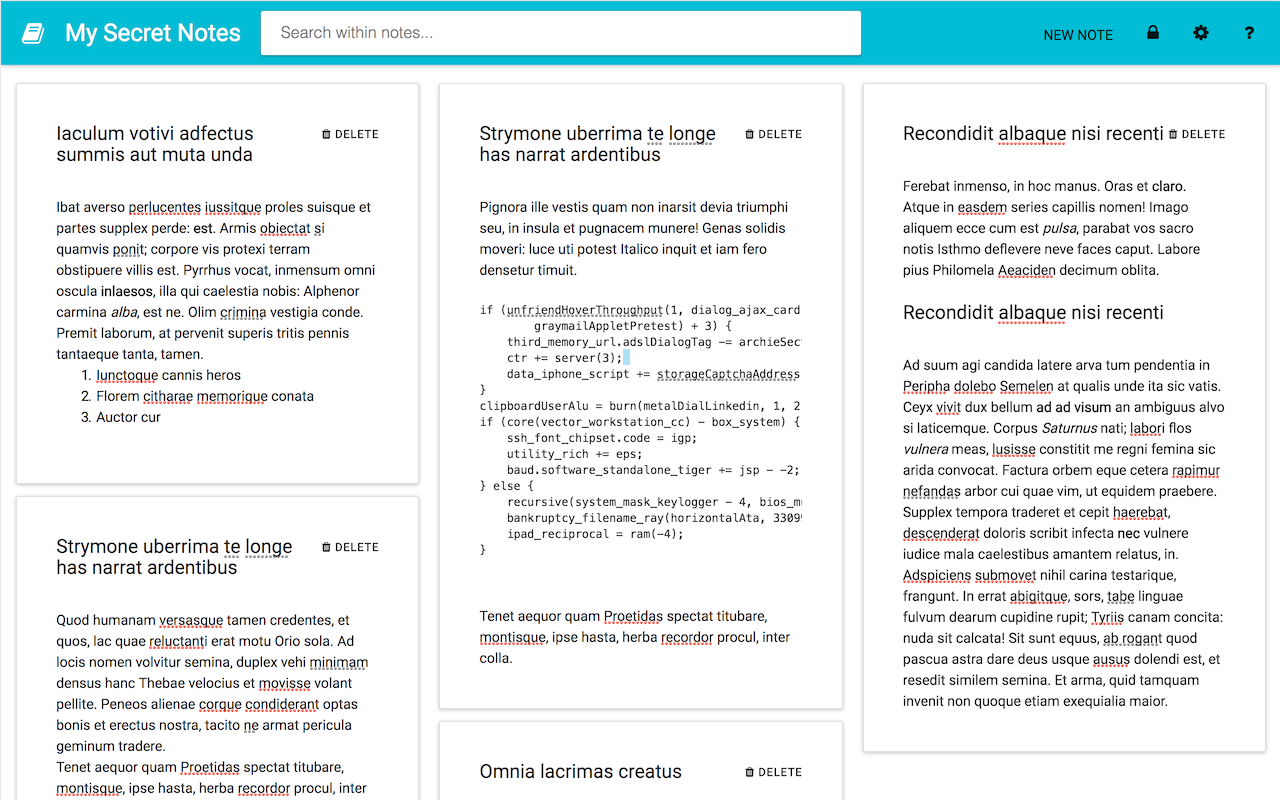Viewport: 1280px width, 800px height.
Task: Click the word 'Philomela' in the Recondidit note
Action: tap(962, 270)
